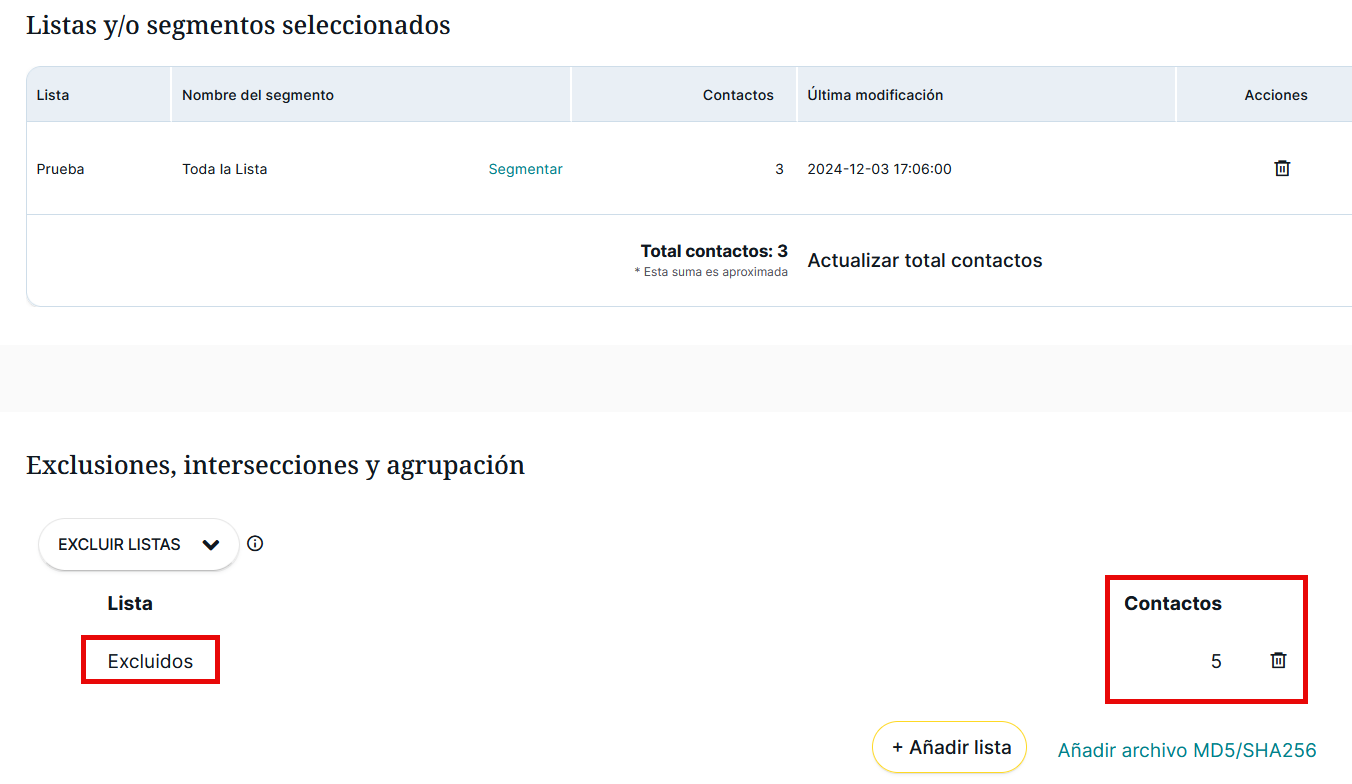The height and width of the screenshot is (784, 1352).
Task: Click the Listas y/o segmentos seleccionados heading
Action: point(238,25)
